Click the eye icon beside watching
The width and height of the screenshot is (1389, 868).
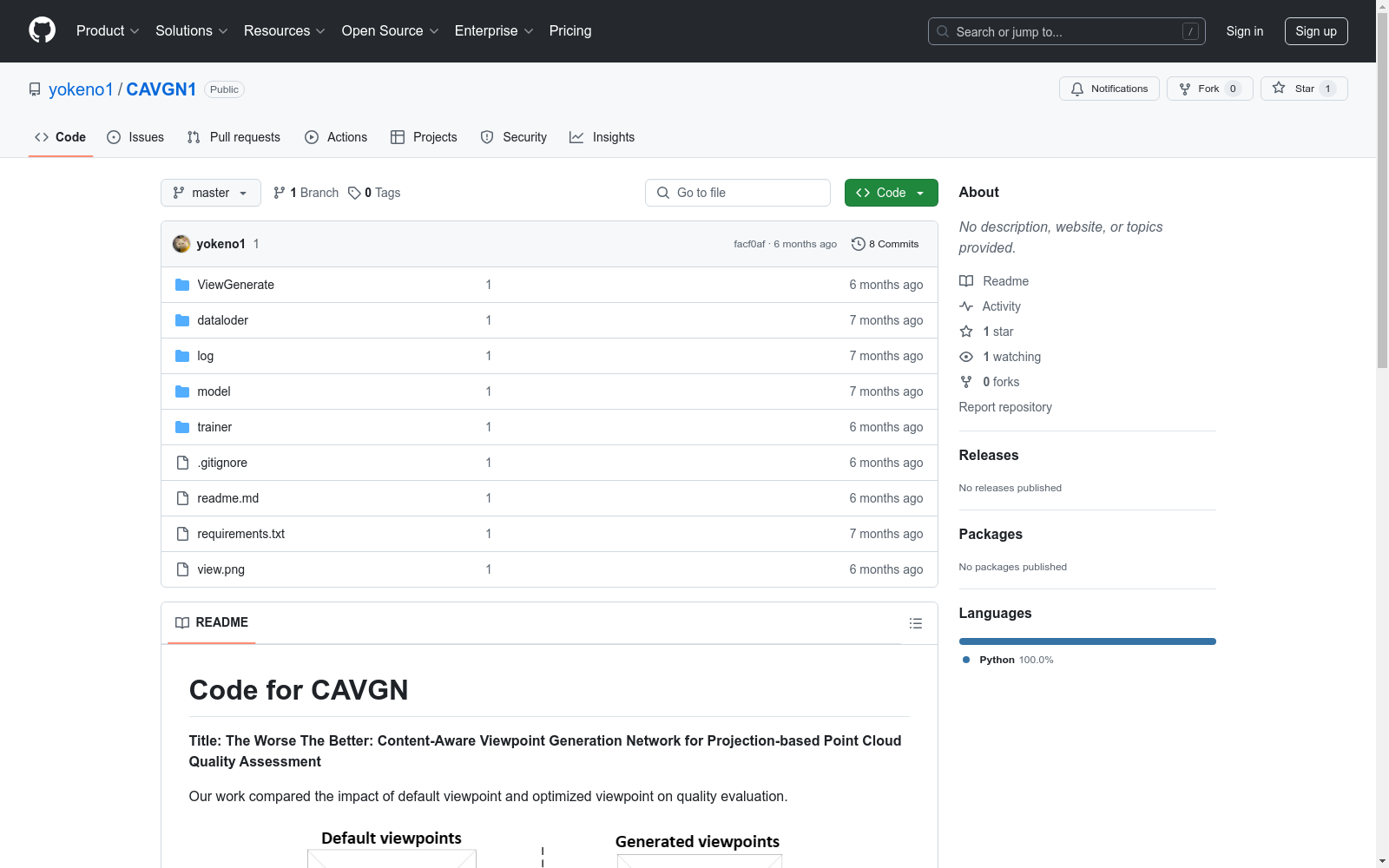click(966, 357)
